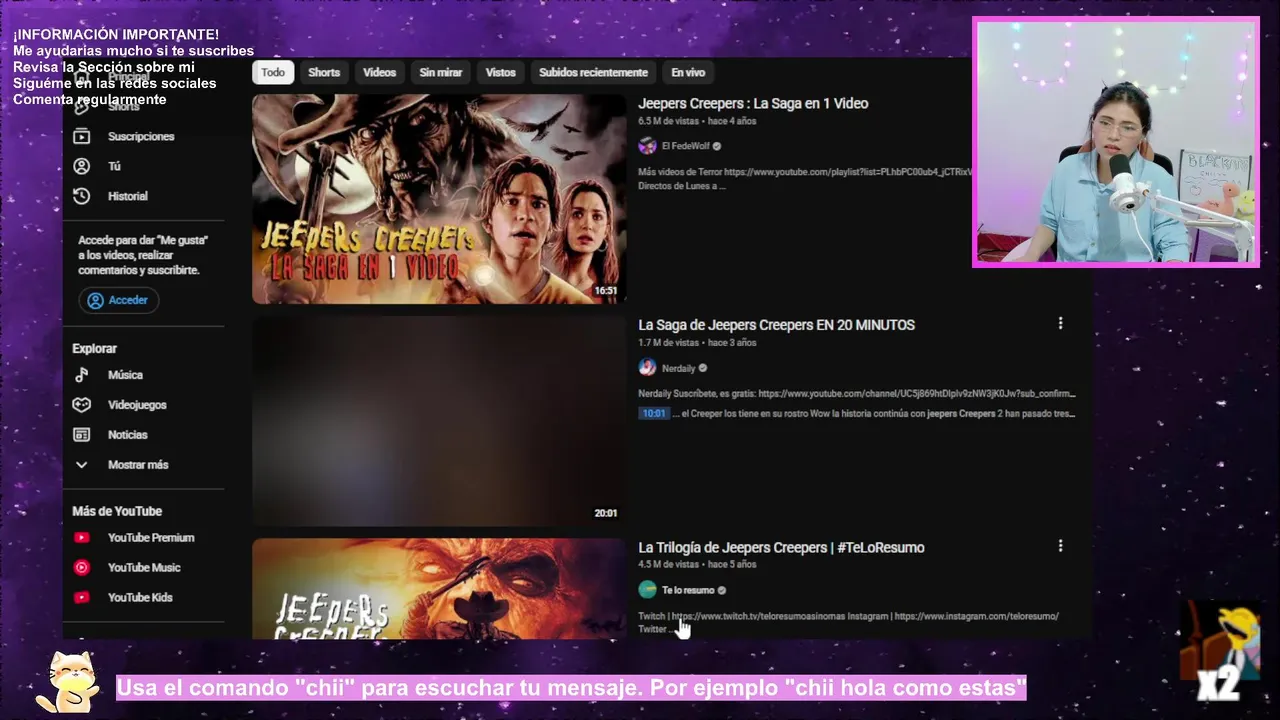
Task: Click the El FedeWolf channel name
Action: pyautogui.click(x=685, y=146)
